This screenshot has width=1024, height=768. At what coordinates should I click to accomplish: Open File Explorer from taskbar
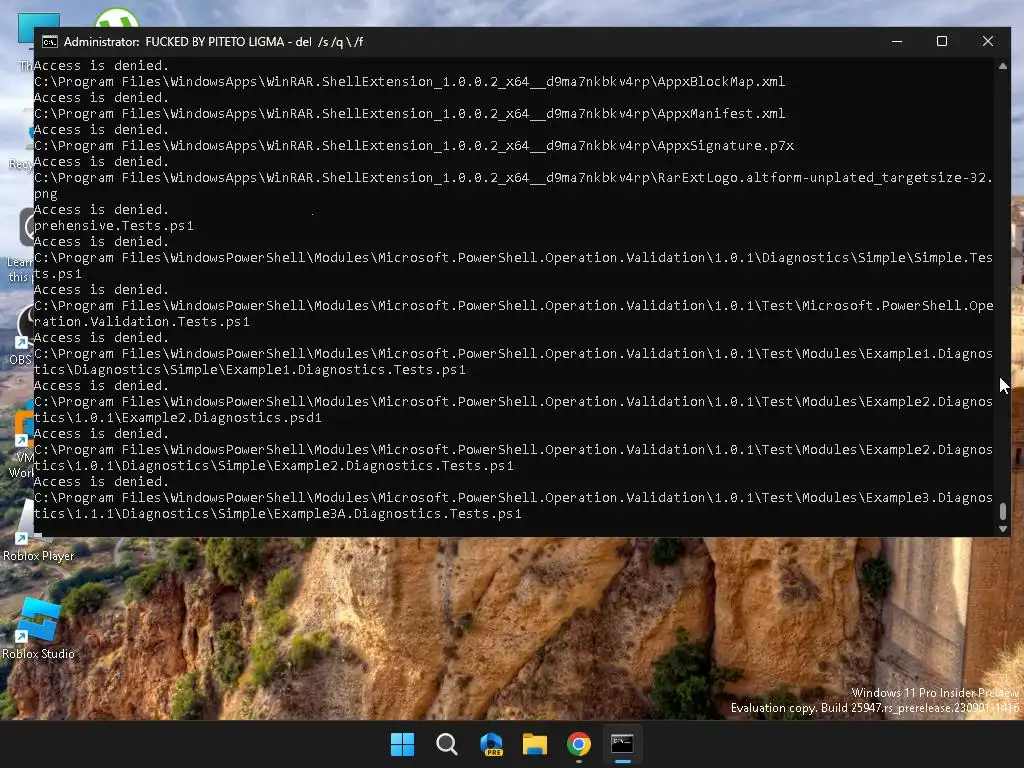click(x=535, y=744)
